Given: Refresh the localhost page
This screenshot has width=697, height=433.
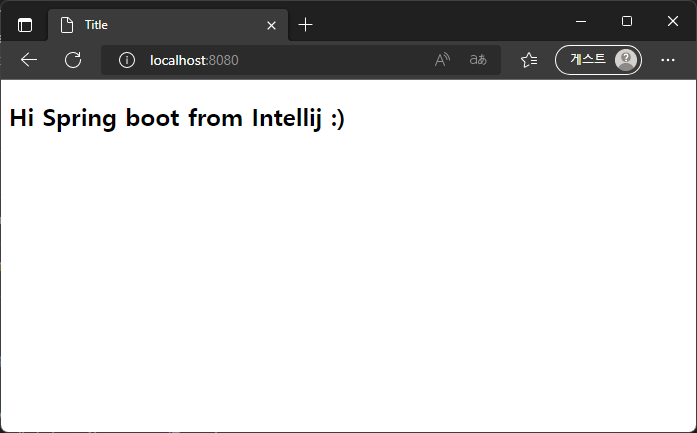Looking at the screenshot, I should point(73,60).
